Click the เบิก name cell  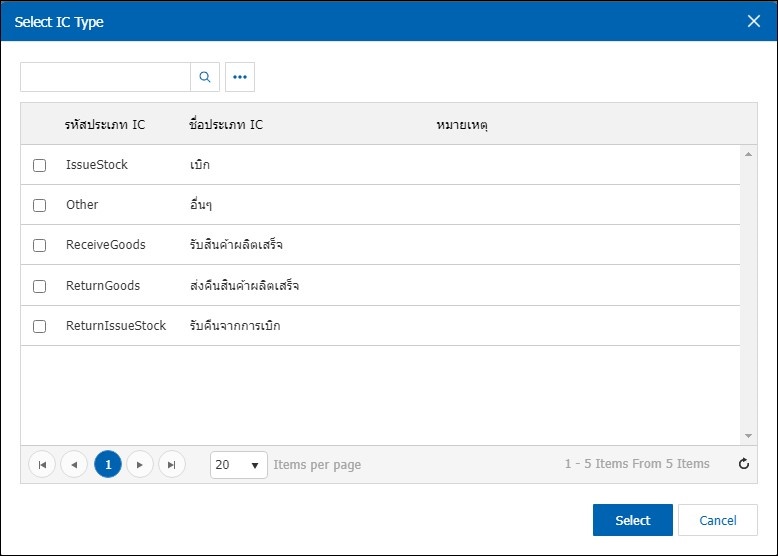click(200, 165)
